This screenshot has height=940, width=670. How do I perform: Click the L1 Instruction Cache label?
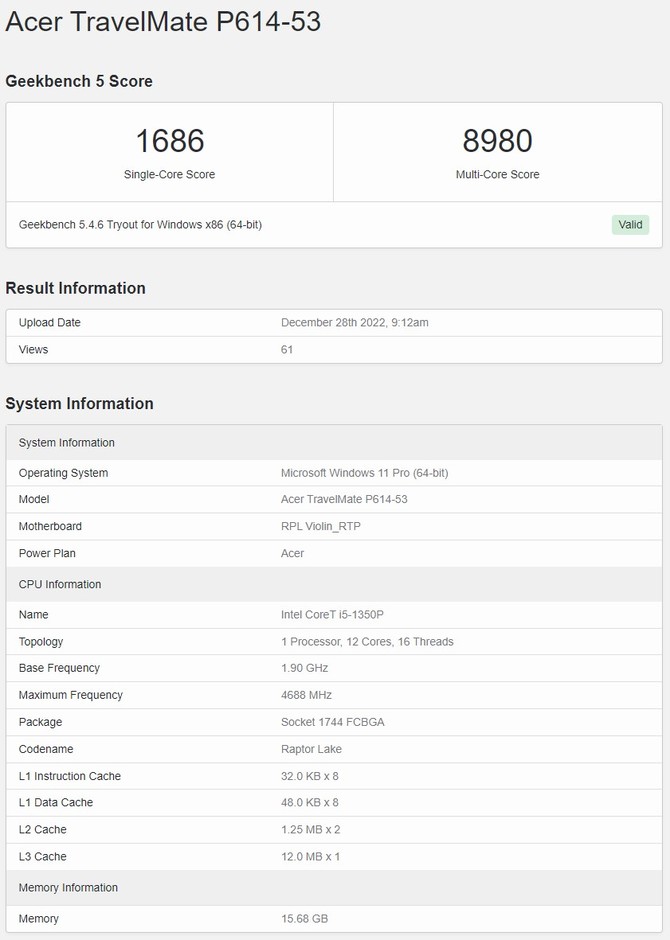click(70, 776)
